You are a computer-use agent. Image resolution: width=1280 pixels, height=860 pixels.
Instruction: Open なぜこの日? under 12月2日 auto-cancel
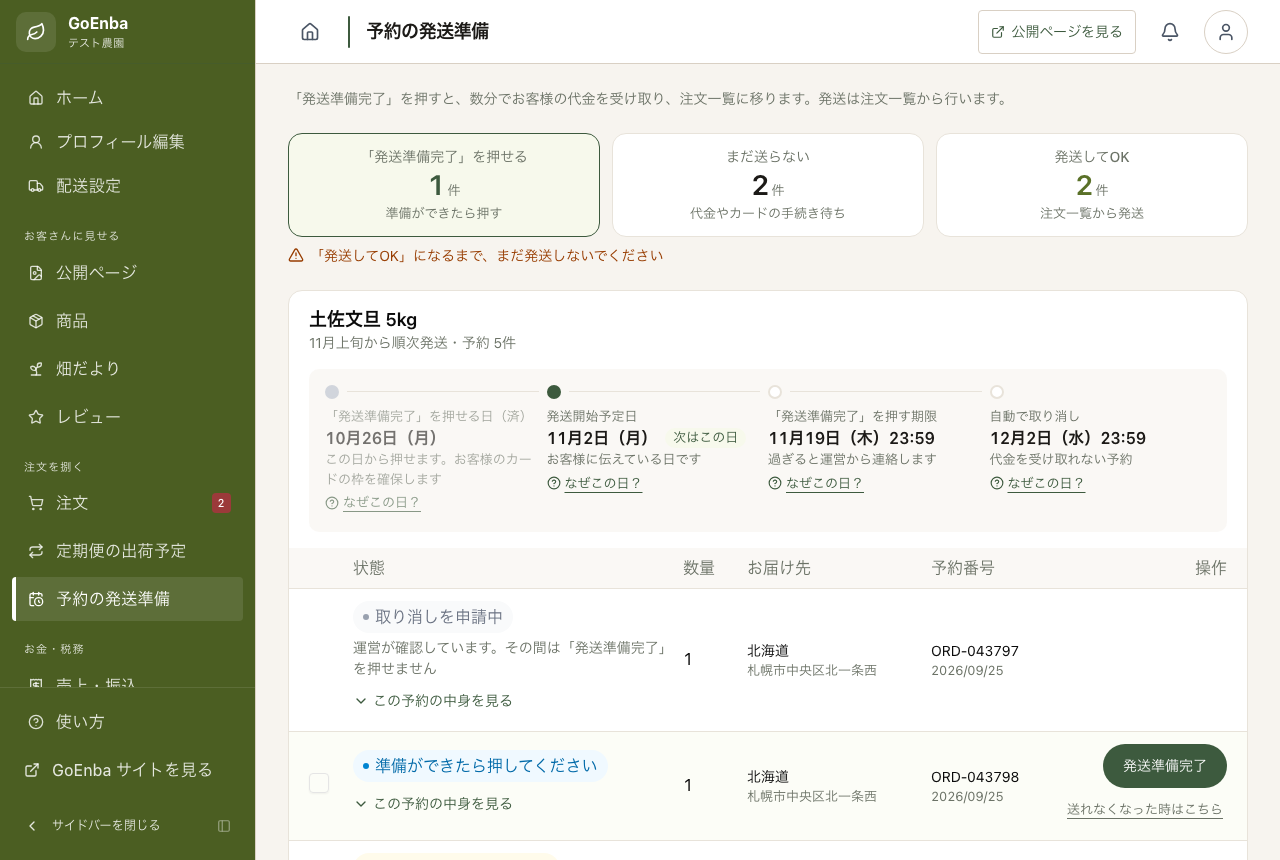pos(1038,484)
